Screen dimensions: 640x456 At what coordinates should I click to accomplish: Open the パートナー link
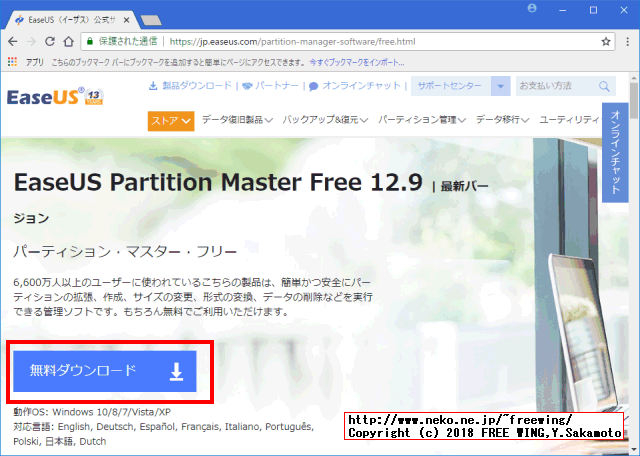pyautogui.click(x=270, y=86)
